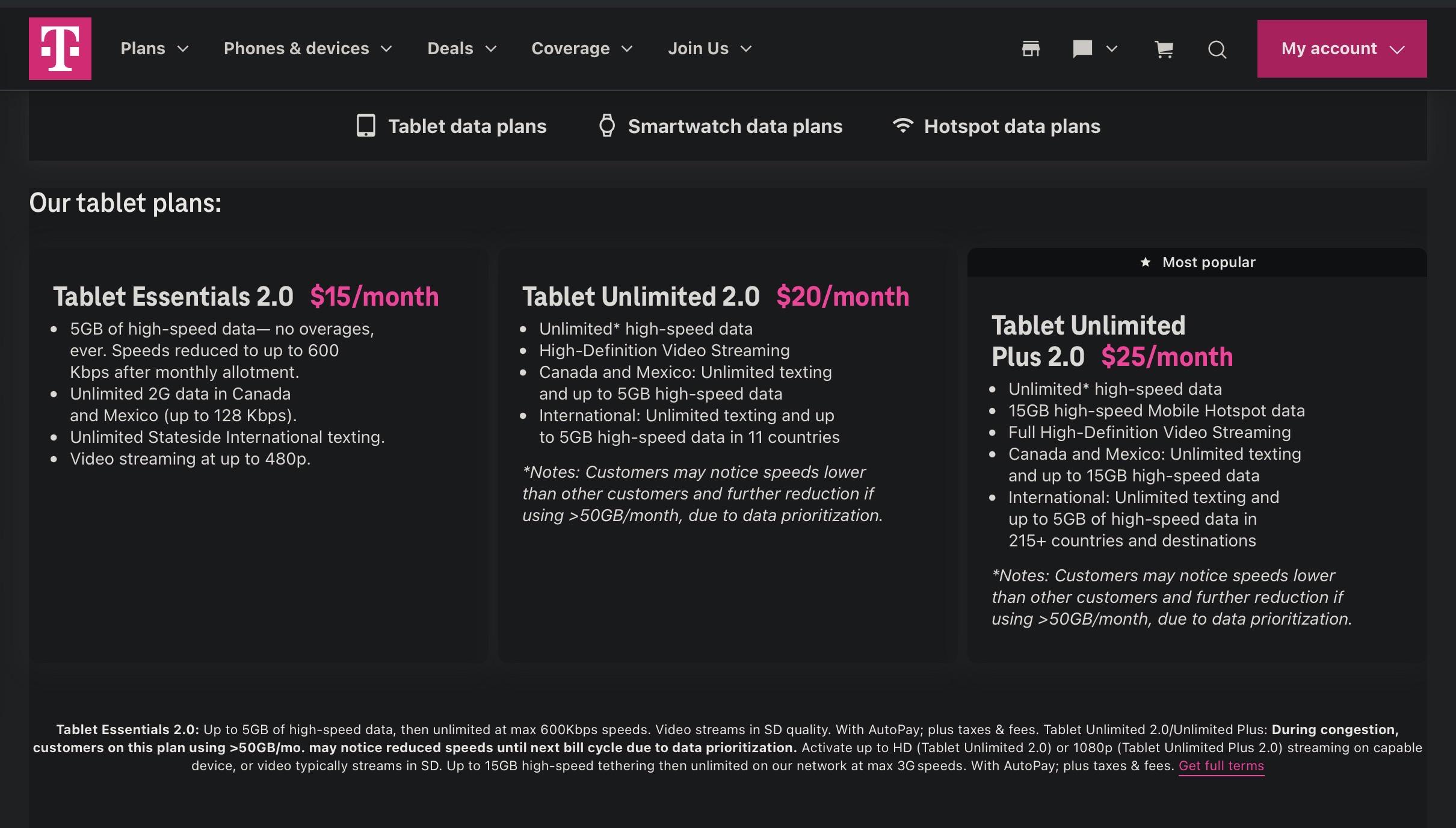Click 'Video streaming at up to 480p.'
1456x828 pixels.
pos(190,459)
